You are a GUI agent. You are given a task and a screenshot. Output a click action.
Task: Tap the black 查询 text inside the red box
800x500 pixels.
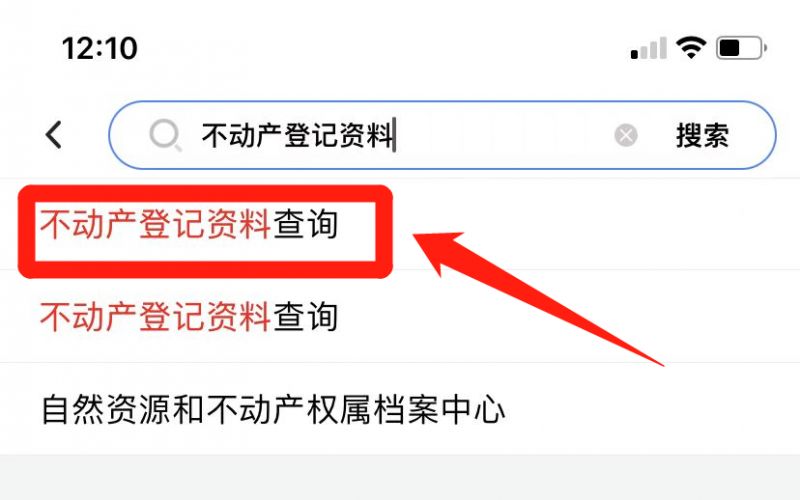(306, 224)
